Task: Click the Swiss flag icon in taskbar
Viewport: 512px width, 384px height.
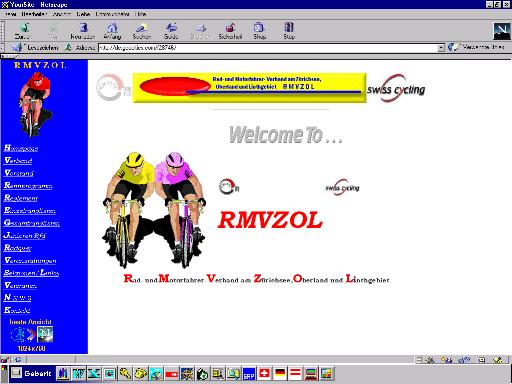Action: click(264, 373)
